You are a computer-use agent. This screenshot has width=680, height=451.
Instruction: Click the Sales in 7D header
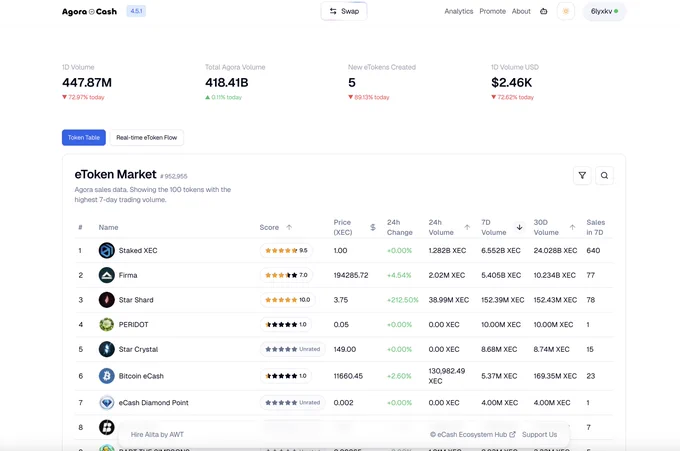coord(595,227)
